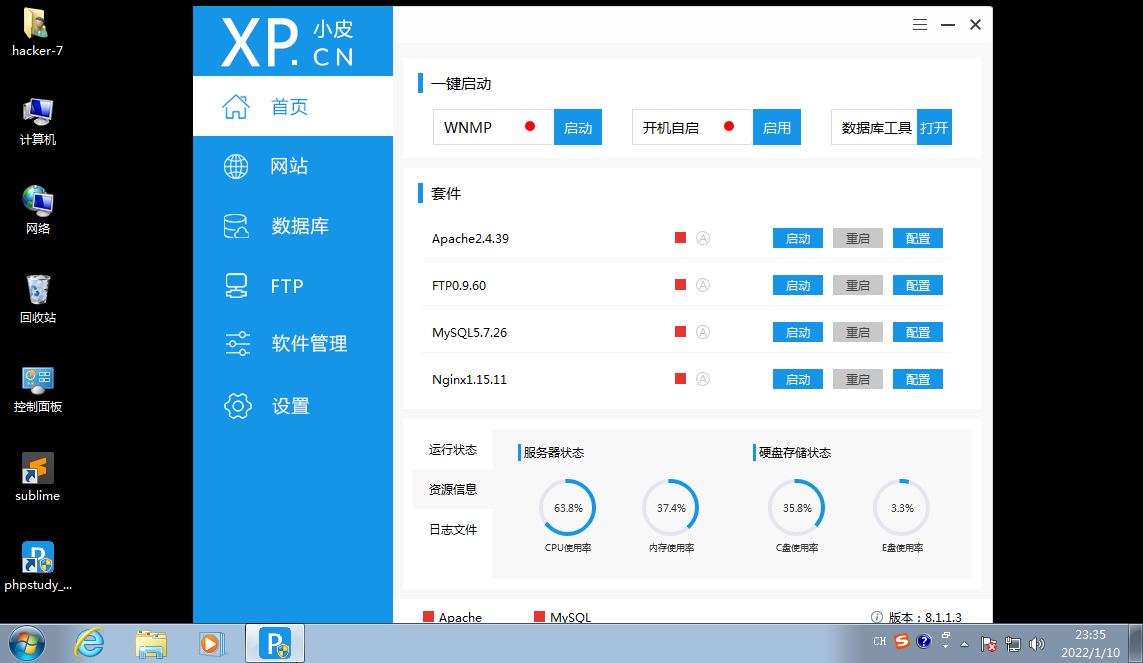1143x663 pixels.
Task: Click the E盘使用率 3.3% gauge
Action: click(902, 508)
